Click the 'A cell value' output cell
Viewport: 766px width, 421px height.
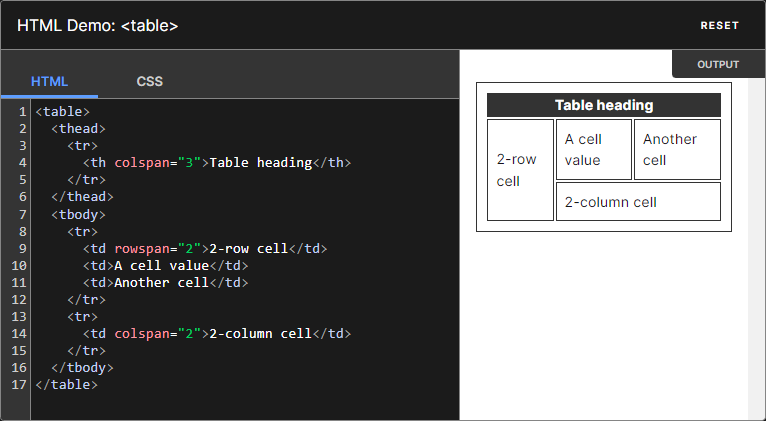(594, 149)
